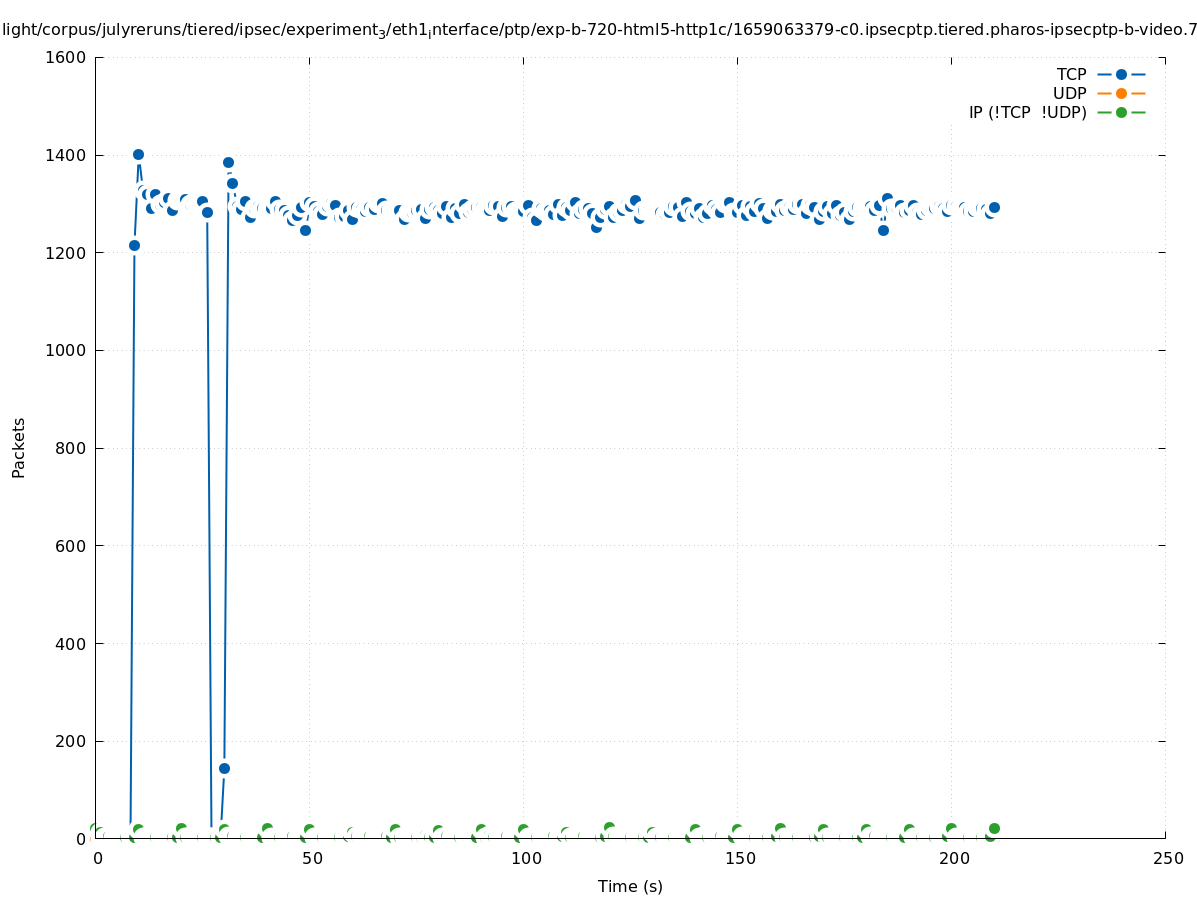Viewport: 1197px width, 900px height.
Task: Click the green IP legend marker
Action: (x=1121, y=112)
